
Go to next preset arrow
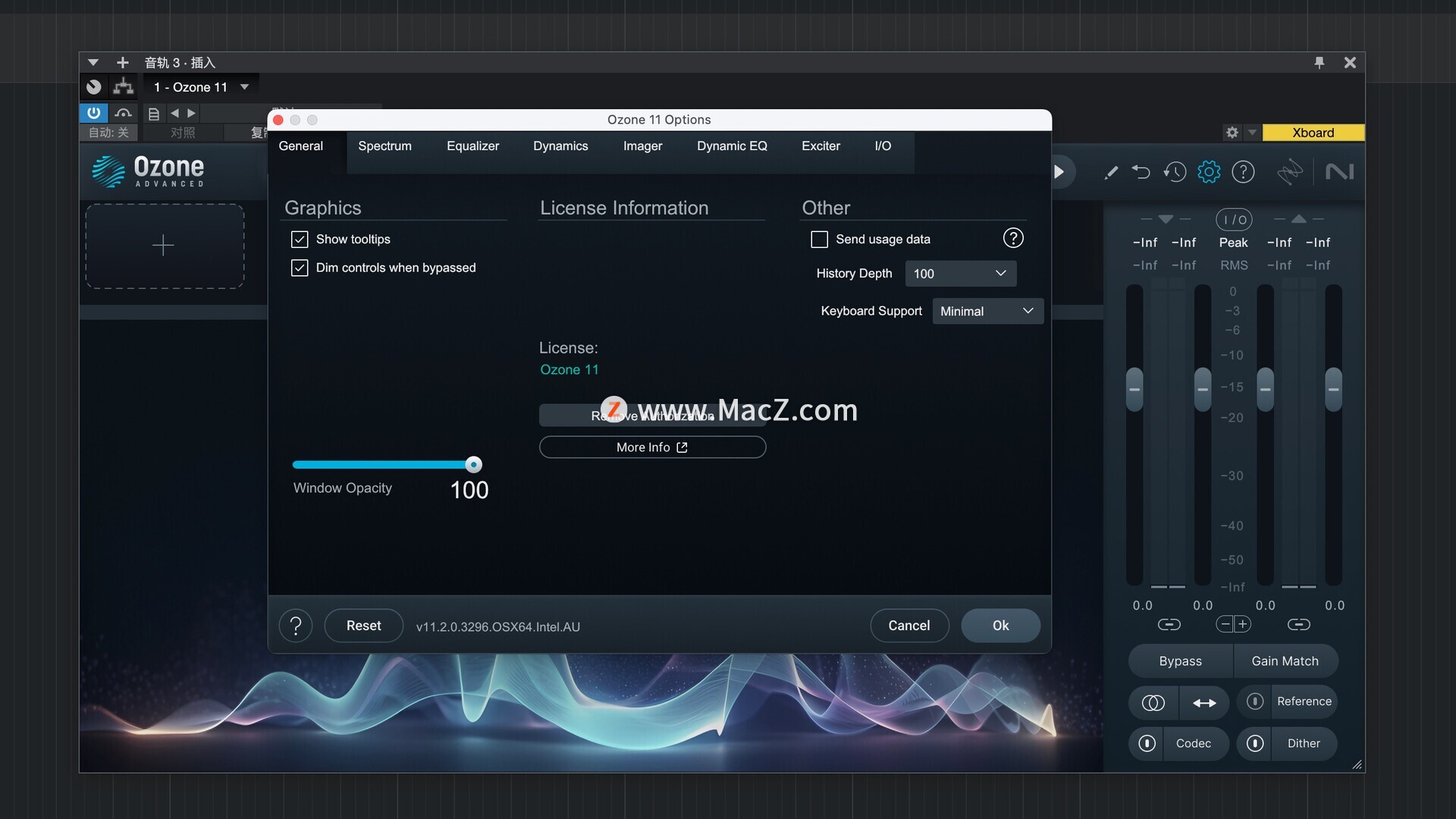(x=192, y=113)
